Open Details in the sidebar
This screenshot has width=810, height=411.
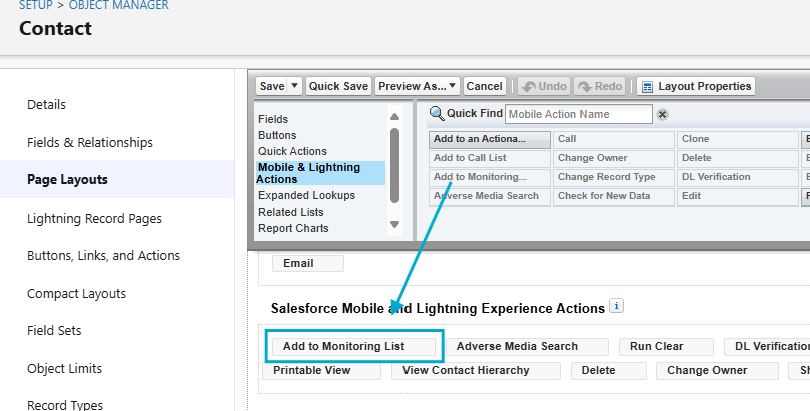tap(46, 104)
